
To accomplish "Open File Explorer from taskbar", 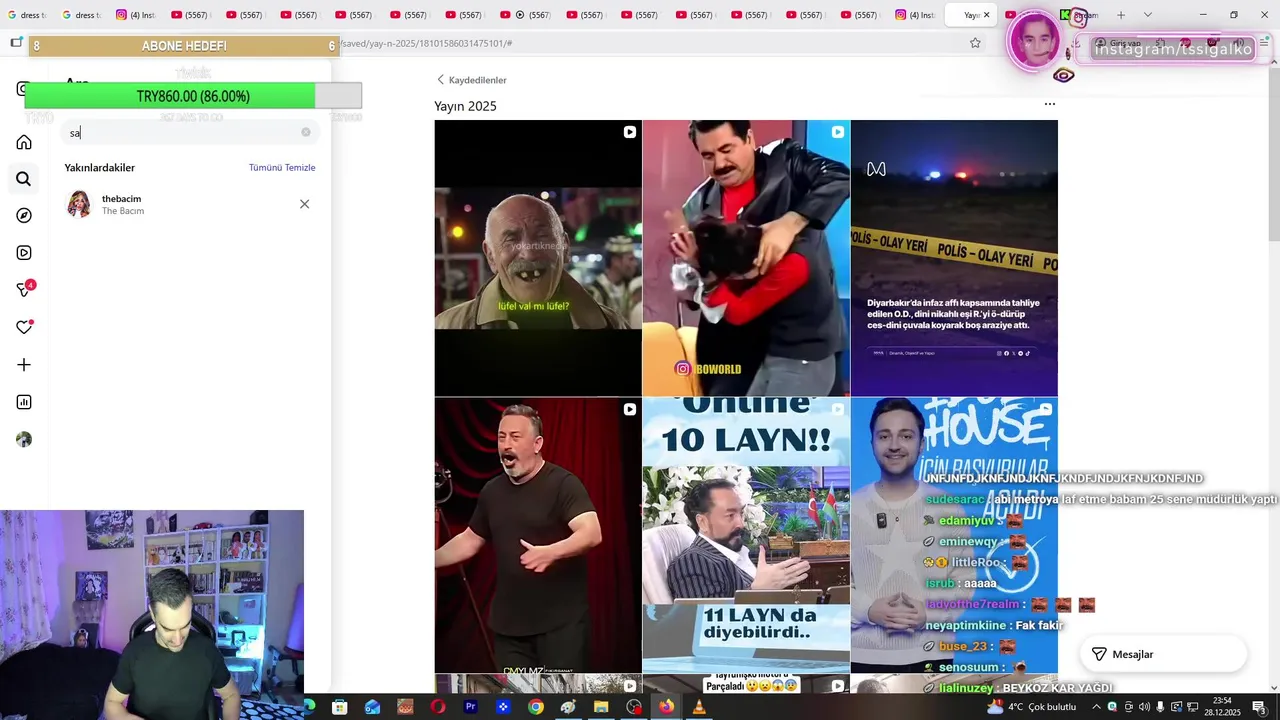I will coord(601,707).
